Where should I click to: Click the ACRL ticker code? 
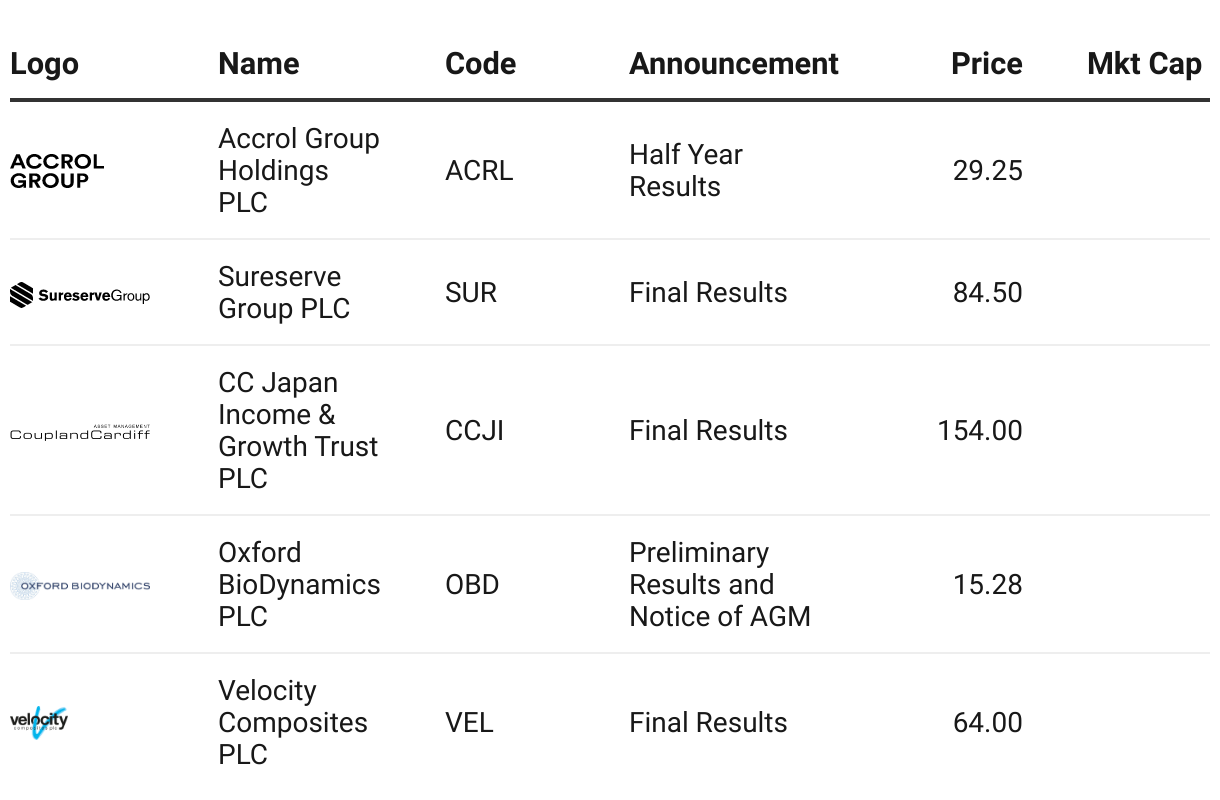click(x=479, y=171)
